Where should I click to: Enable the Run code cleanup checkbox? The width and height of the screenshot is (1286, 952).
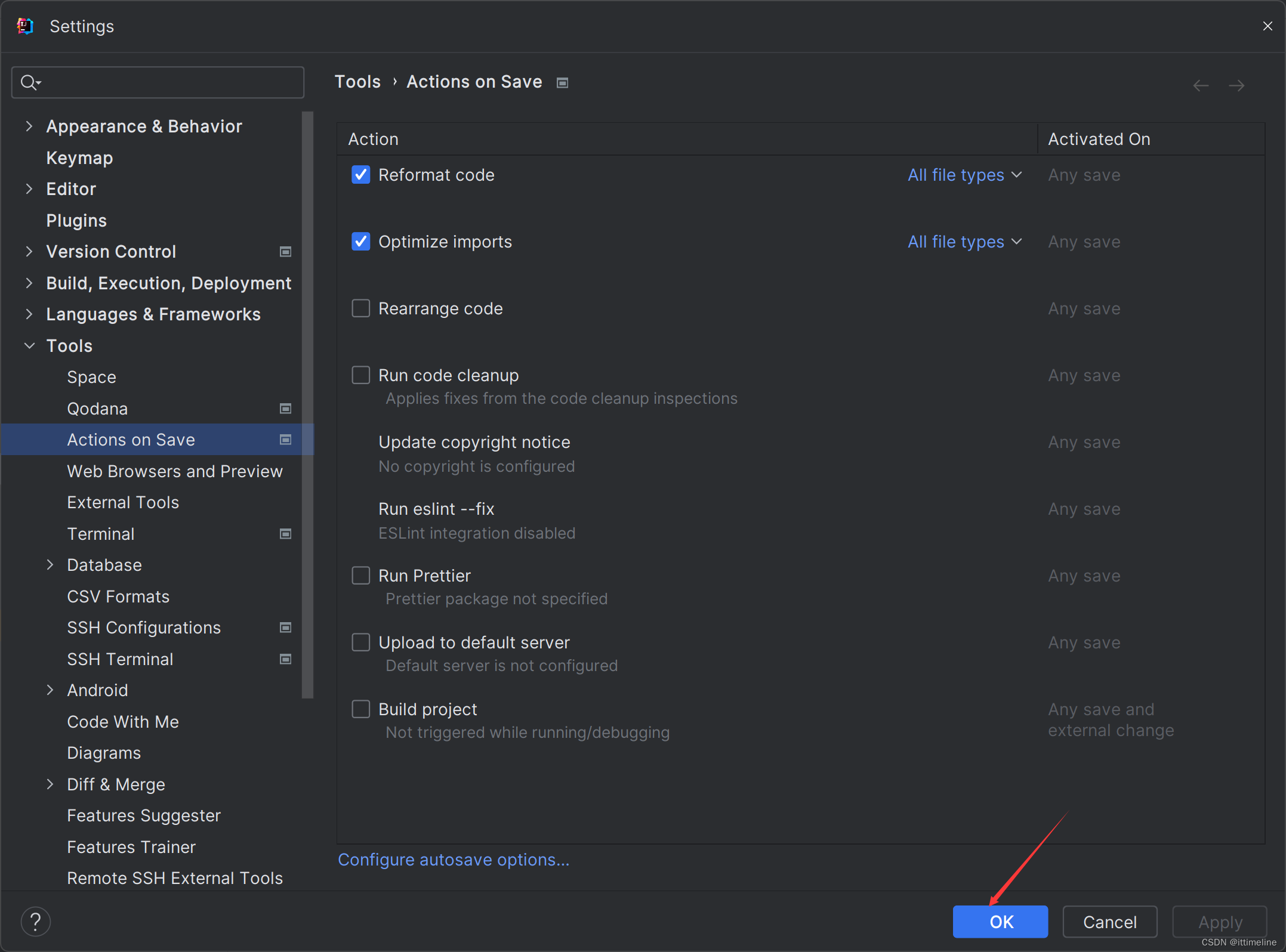(362, 375)
